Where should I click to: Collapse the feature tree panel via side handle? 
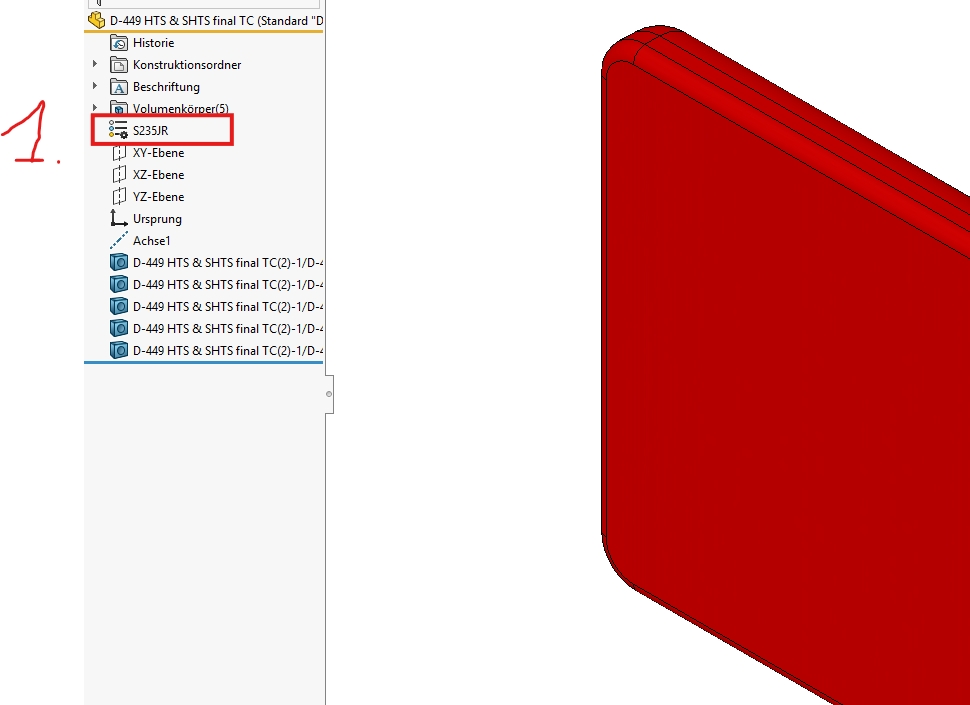click(x=329, y=394)
